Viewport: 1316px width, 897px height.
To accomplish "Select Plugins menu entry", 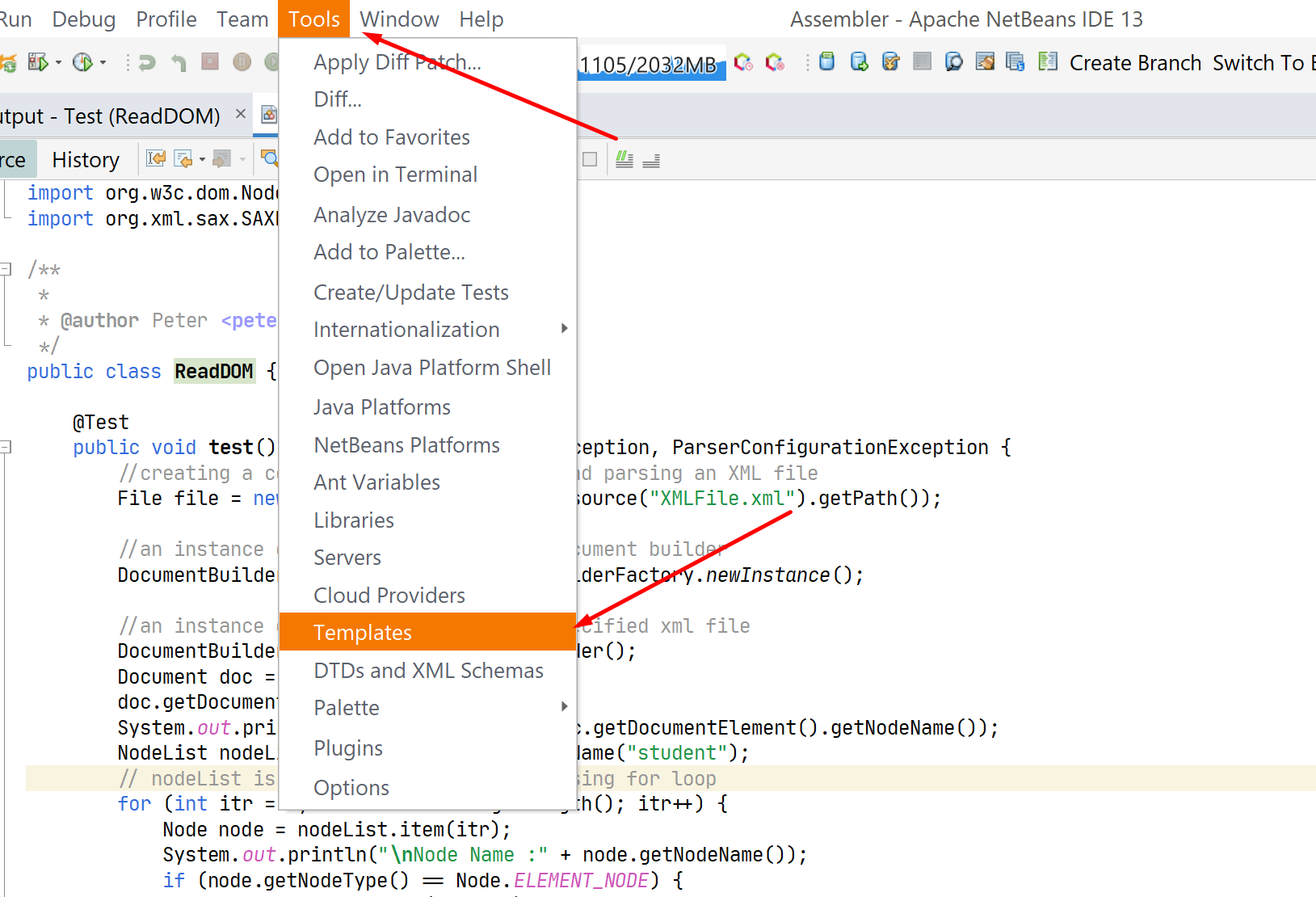I will [x=427, y=747].
